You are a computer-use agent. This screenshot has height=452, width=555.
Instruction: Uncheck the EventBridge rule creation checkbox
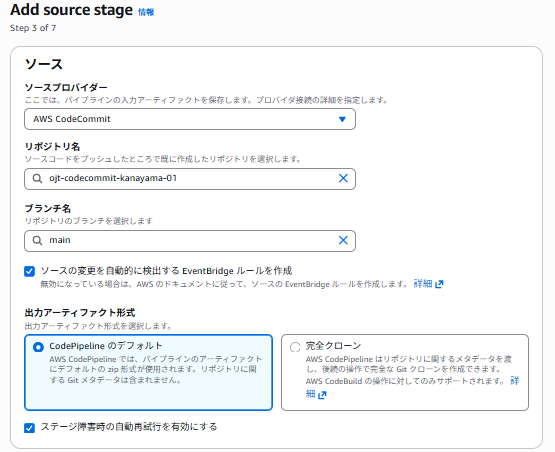(30, 271)
